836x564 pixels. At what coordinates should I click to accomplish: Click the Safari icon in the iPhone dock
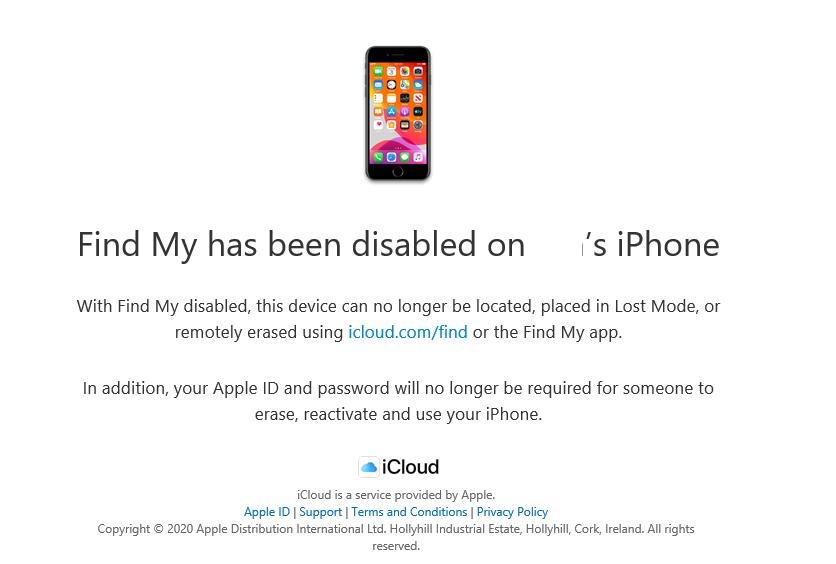point(391,157)
